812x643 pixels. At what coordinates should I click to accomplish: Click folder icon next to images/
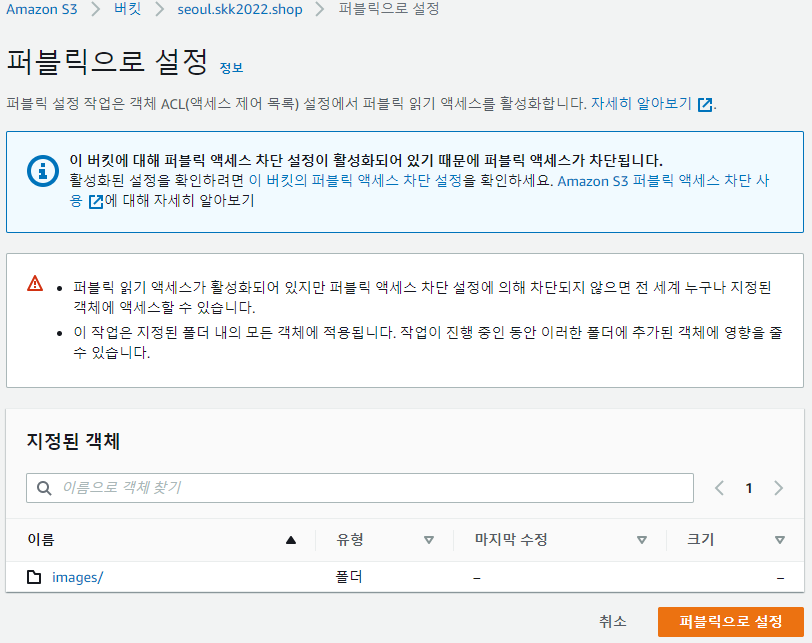coord(34,577)
